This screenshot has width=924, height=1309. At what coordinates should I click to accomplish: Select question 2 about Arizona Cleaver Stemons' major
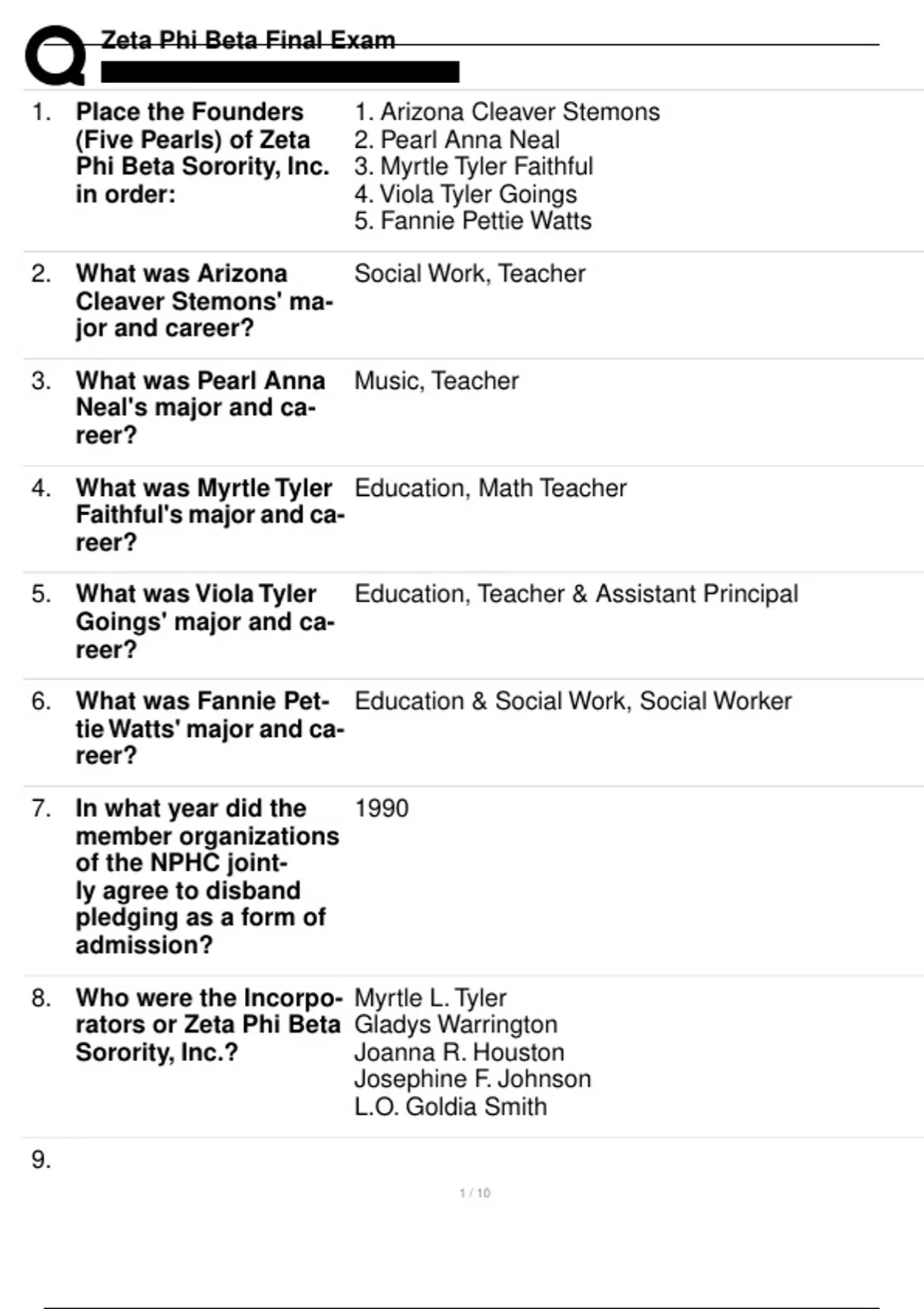204,301
